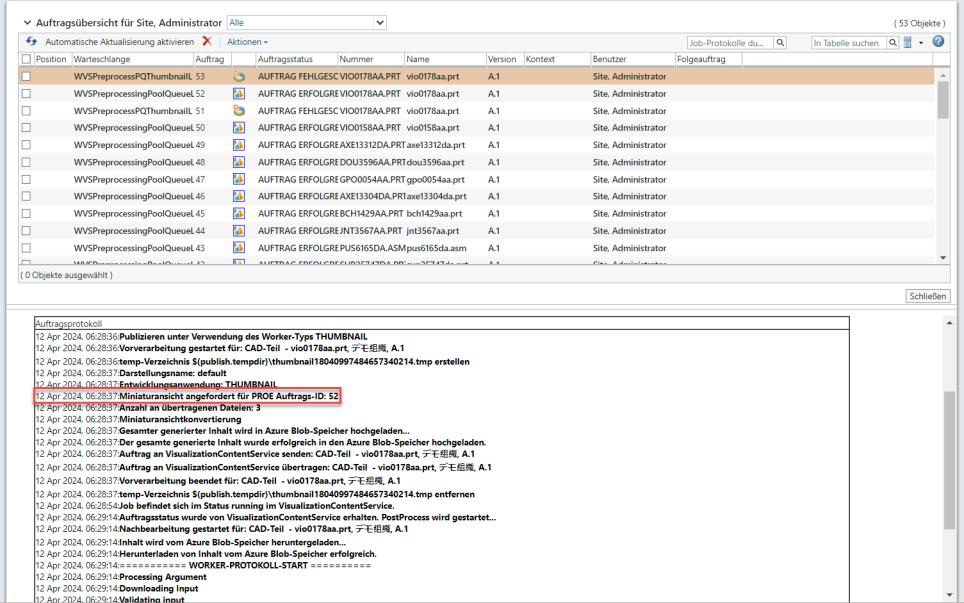Select vio0158aa.prt name cell
The image size is (964, 603).
coord(432,128)
